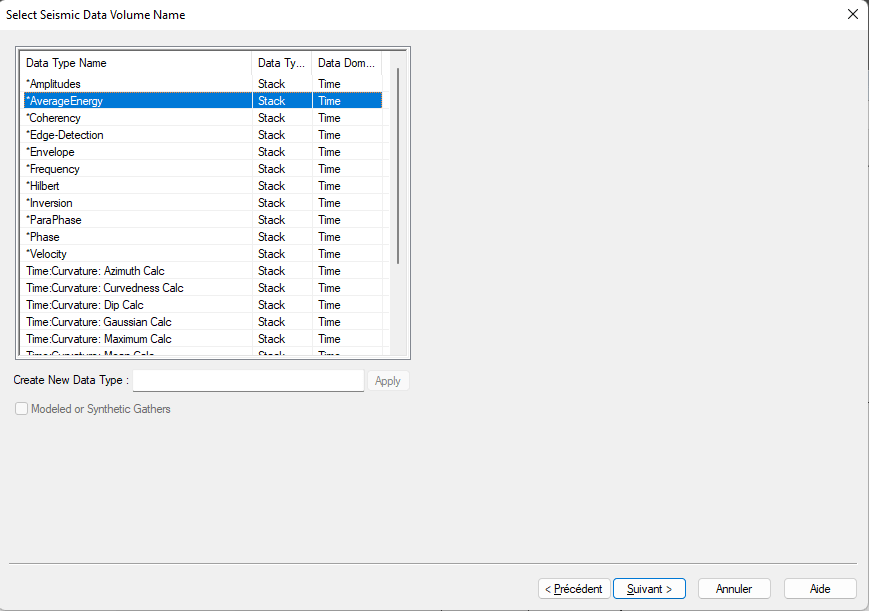Select Time:Curvature: Azimuth Calc row

click(95, 271)
